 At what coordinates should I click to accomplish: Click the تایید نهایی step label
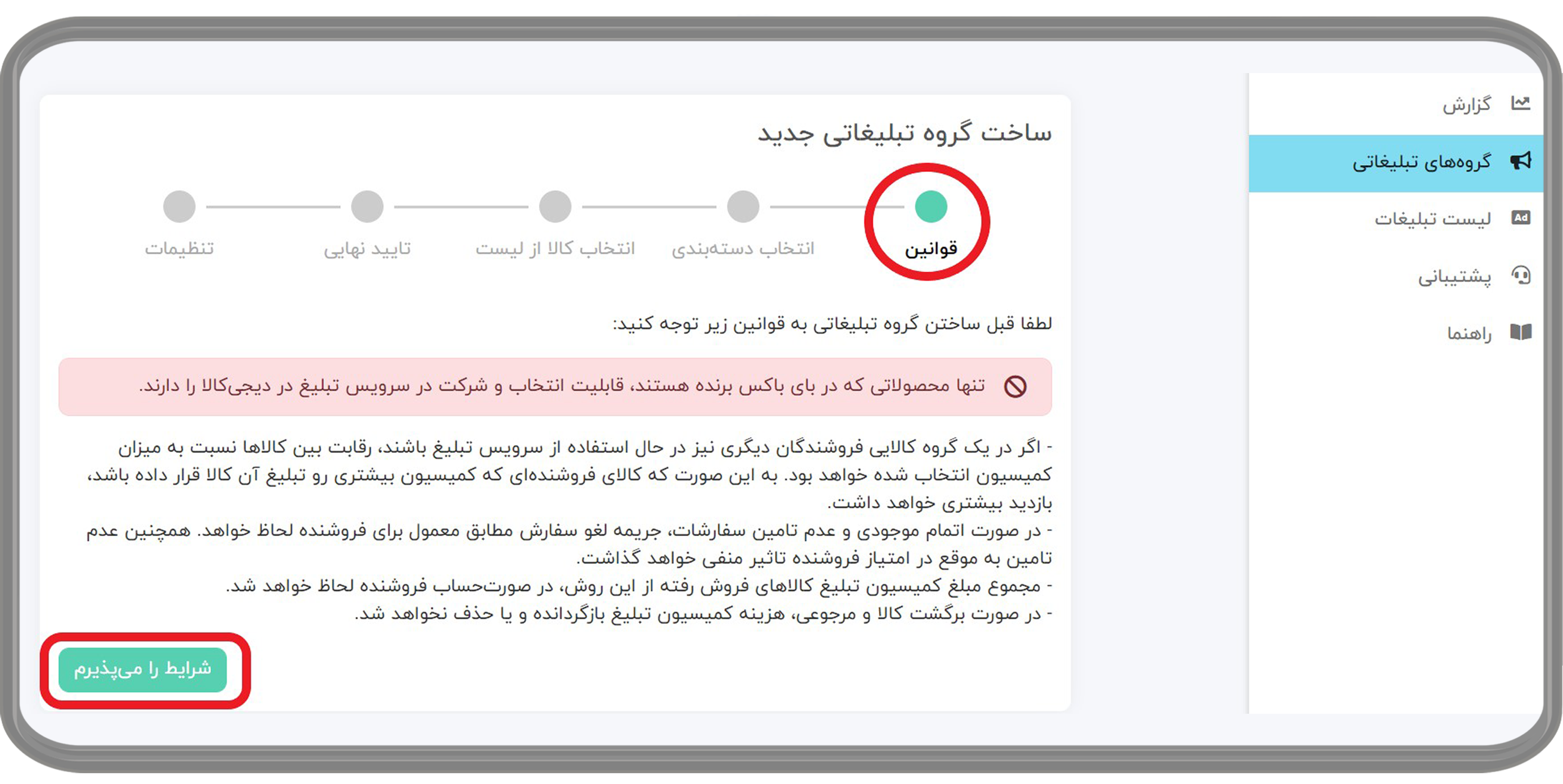[367, 249]
